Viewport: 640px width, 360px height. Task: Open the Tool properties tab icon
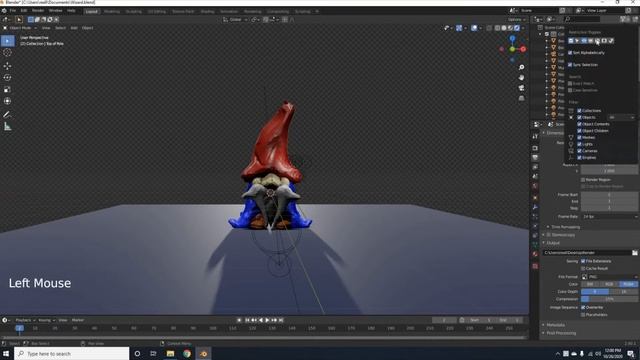click(x=535, y=136)
